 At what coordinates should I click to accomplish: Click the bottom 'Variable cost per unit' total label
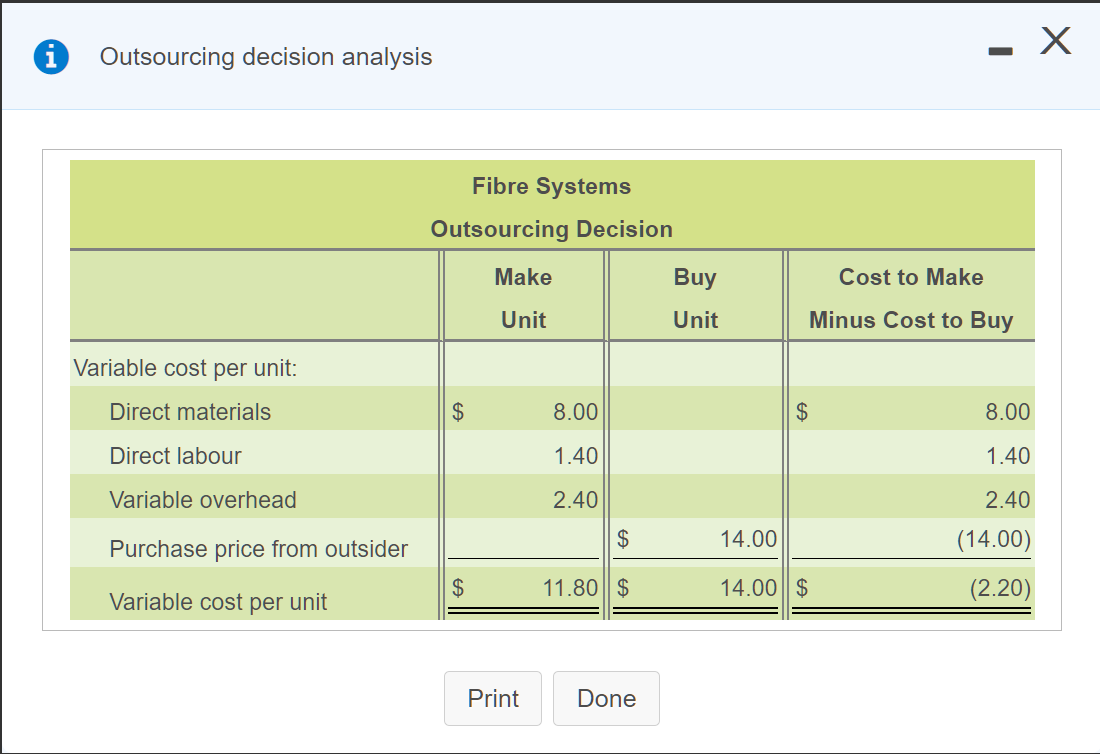218,602
